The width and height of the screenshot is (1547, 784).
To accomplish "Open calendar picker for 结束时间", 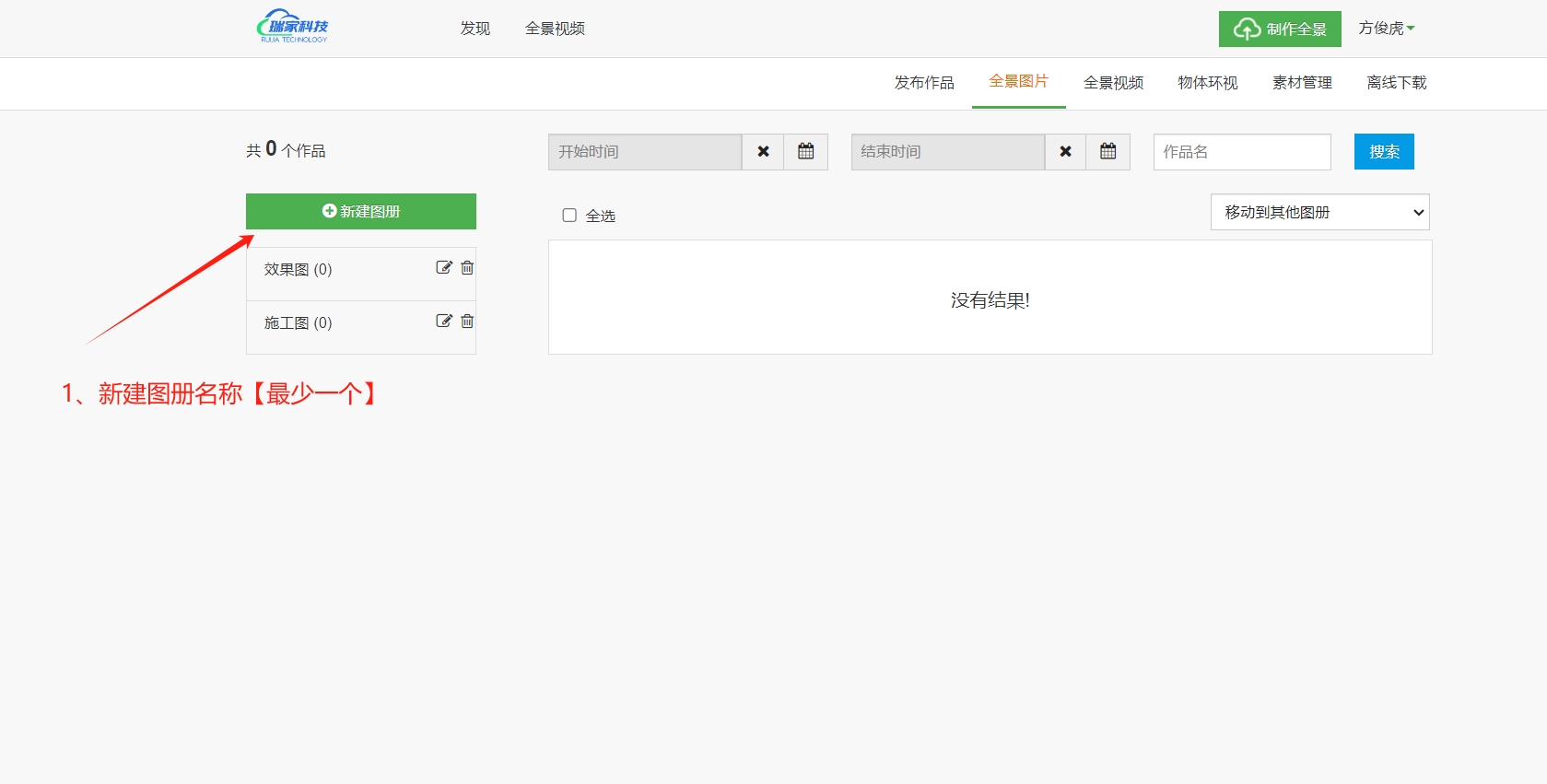I will tap(1108, 152).
